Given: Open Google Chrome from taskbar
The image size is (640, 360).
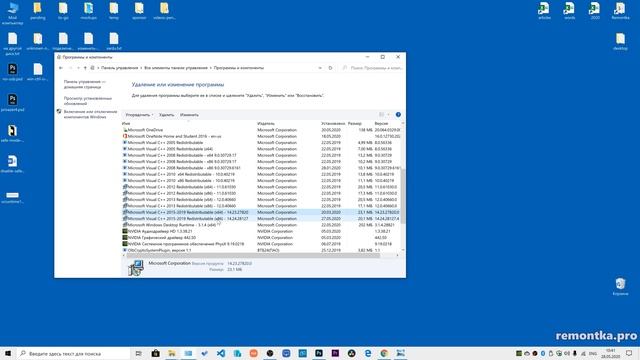Looking at the screenshot, I should (384, 353).
